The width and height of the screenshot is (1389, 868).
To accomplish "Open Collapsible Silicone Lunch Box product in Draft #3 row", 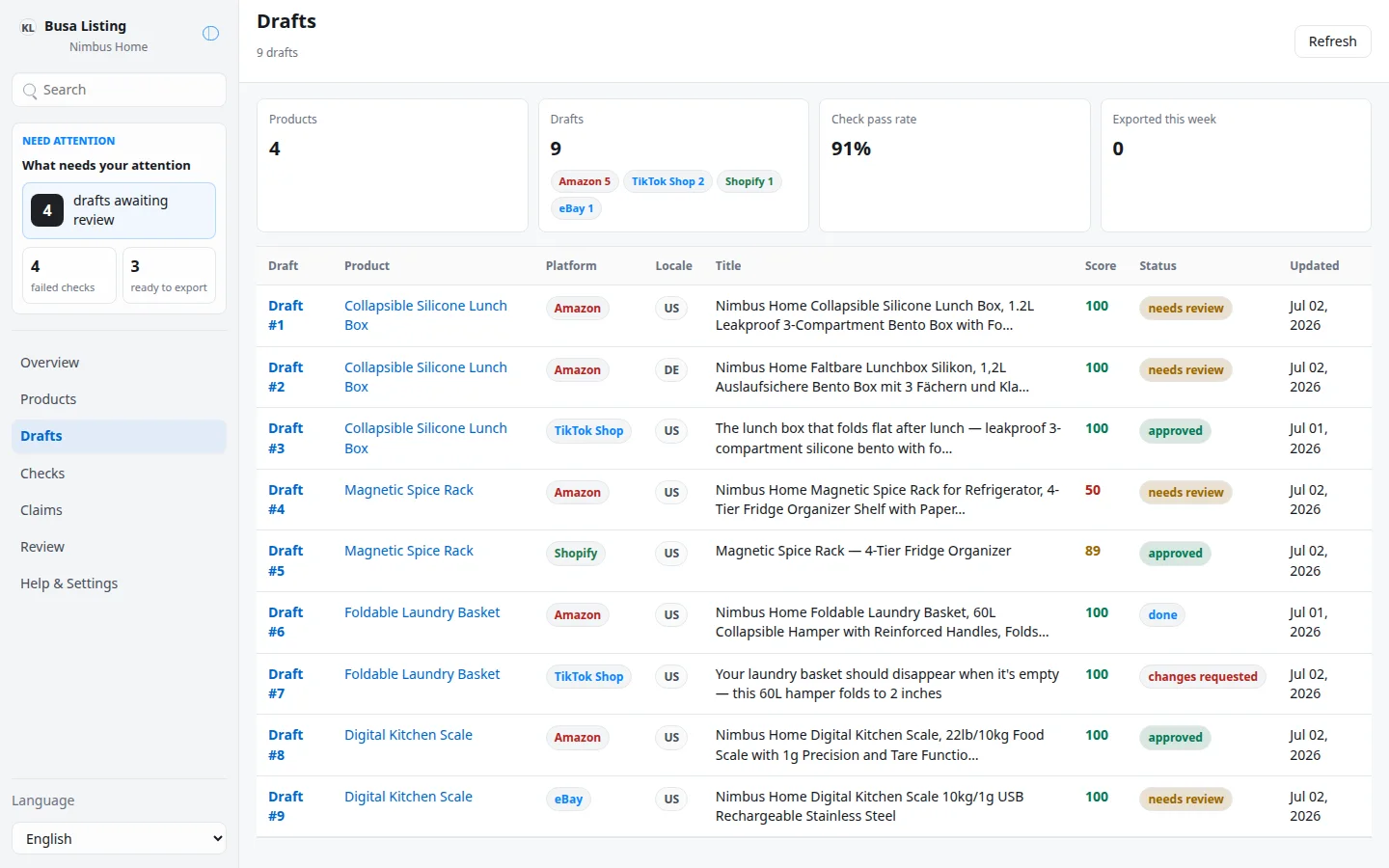I will click(425, 438).
